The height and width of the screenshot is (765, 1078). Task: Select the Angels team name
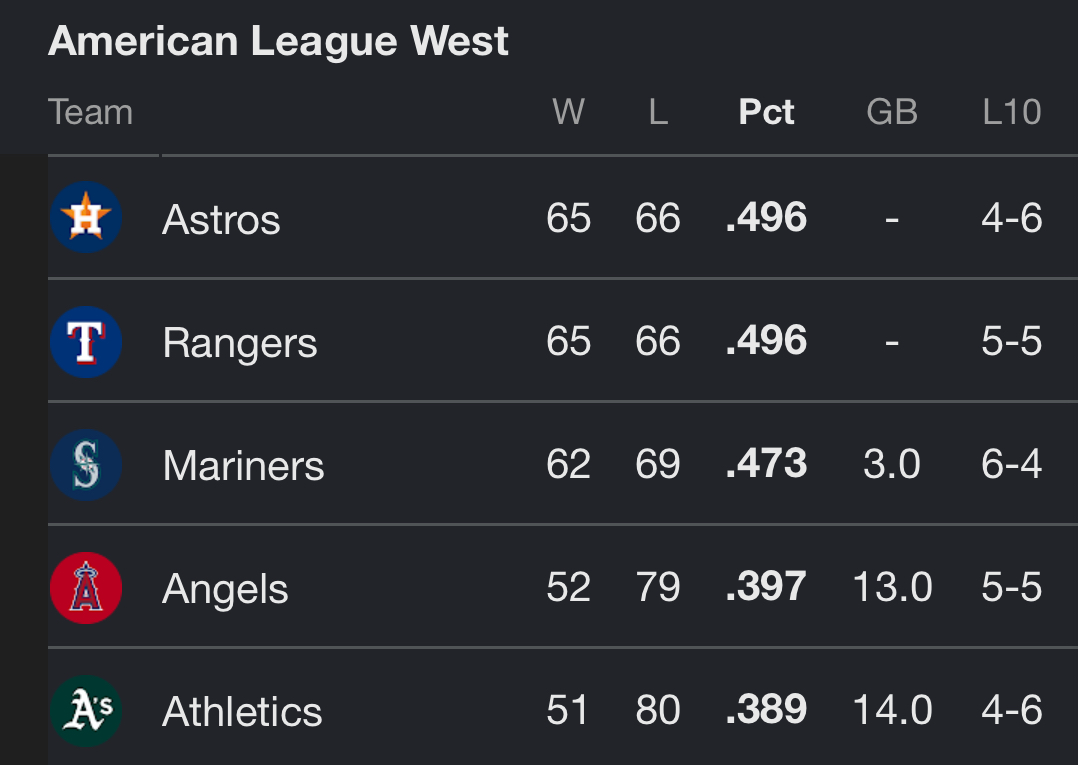[x=225, y=589]
